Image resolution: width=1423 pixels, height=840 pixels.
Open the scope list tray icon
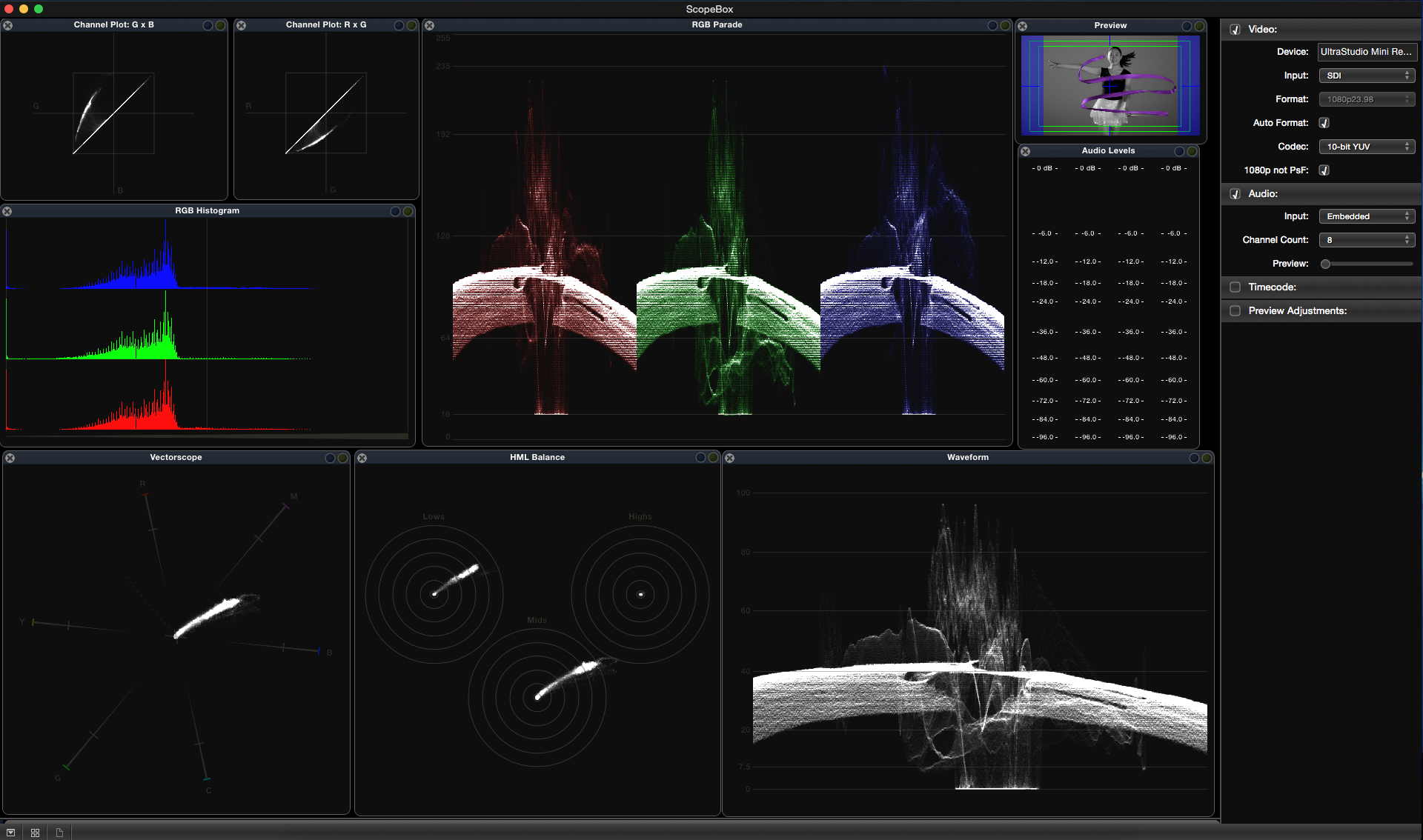10,833
